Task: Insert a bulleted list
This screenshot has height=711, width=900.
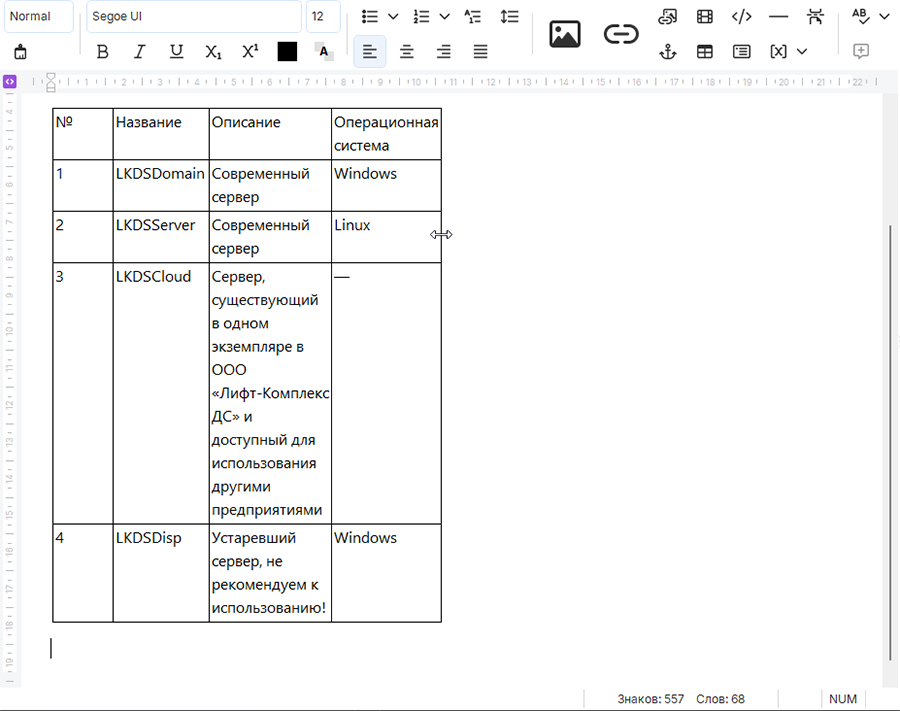Action: click(370, 17)
